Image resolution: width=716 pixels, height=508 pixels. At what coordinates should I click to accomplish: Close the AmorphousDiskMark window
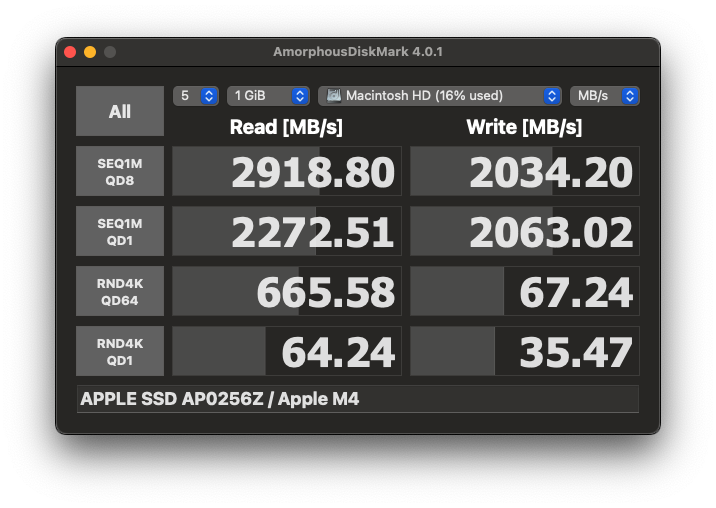point(70,52)
